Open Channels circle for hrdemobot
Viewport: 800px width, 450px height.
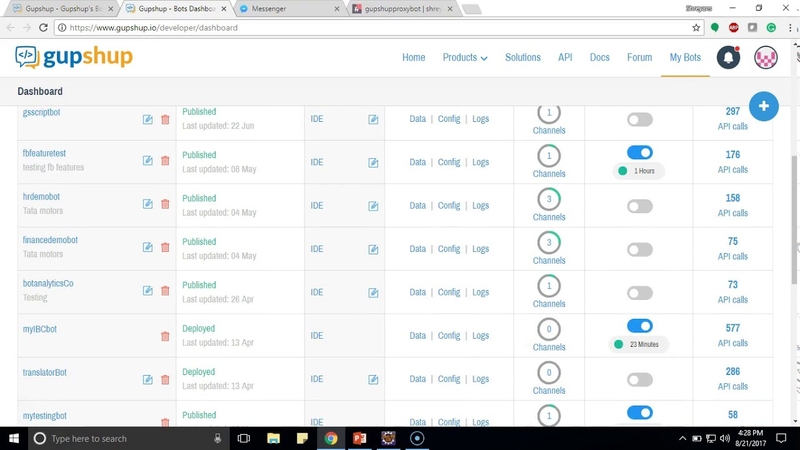549,199
